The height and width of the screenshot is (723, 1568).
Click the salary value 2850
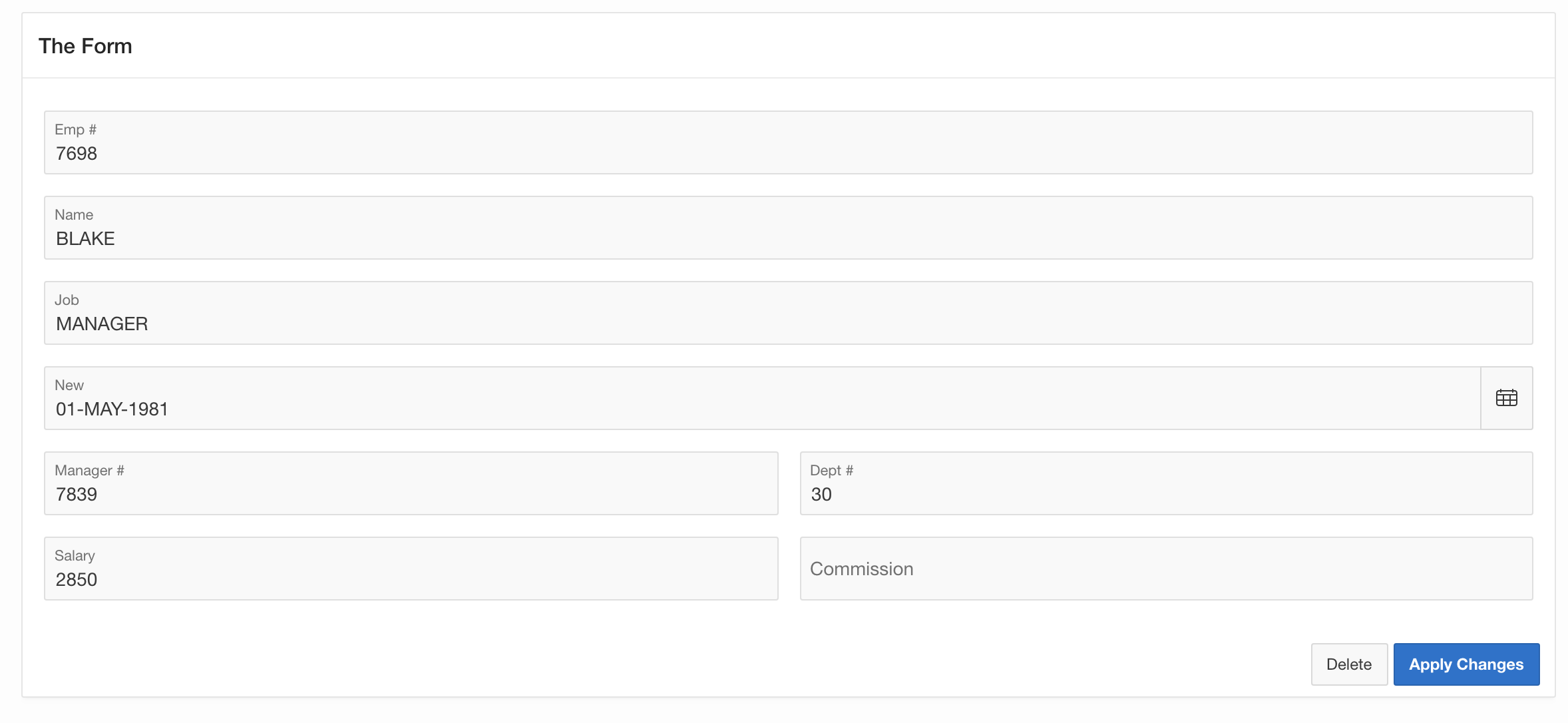77,579
